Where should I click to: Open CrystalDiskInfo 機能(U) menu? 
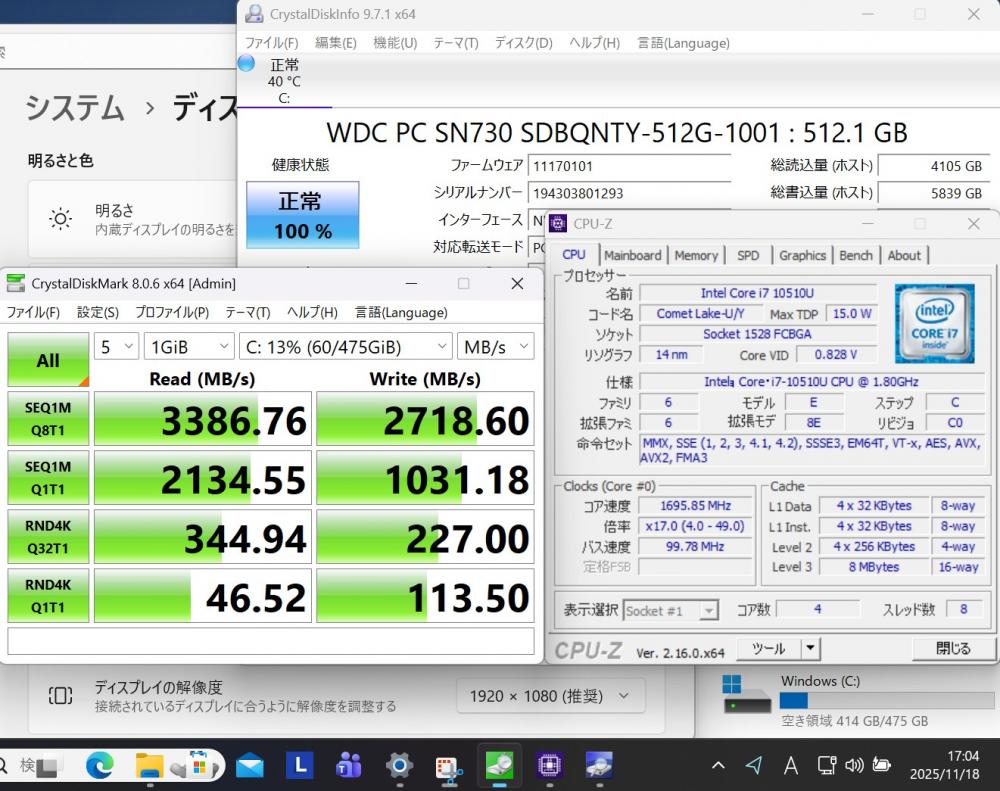(394, 43)
